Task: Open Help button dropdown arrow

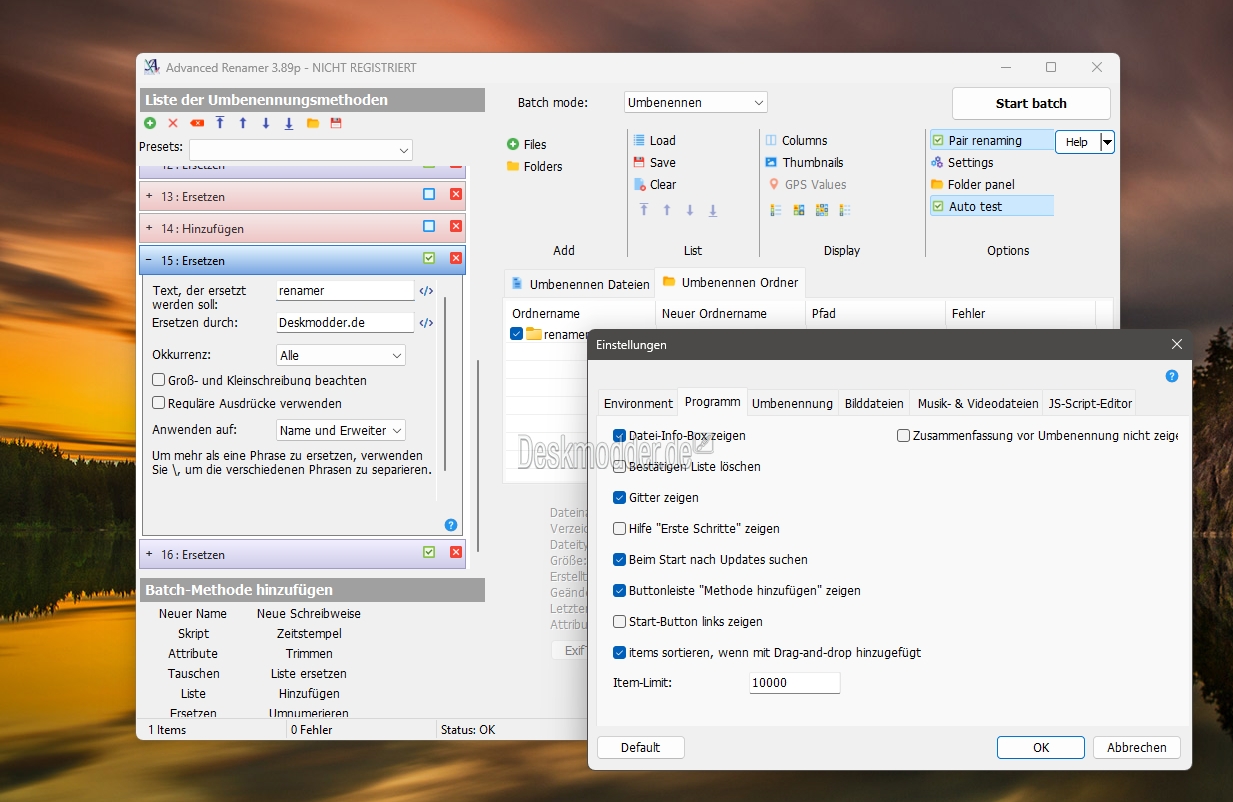Action: tap(1107, 142)
